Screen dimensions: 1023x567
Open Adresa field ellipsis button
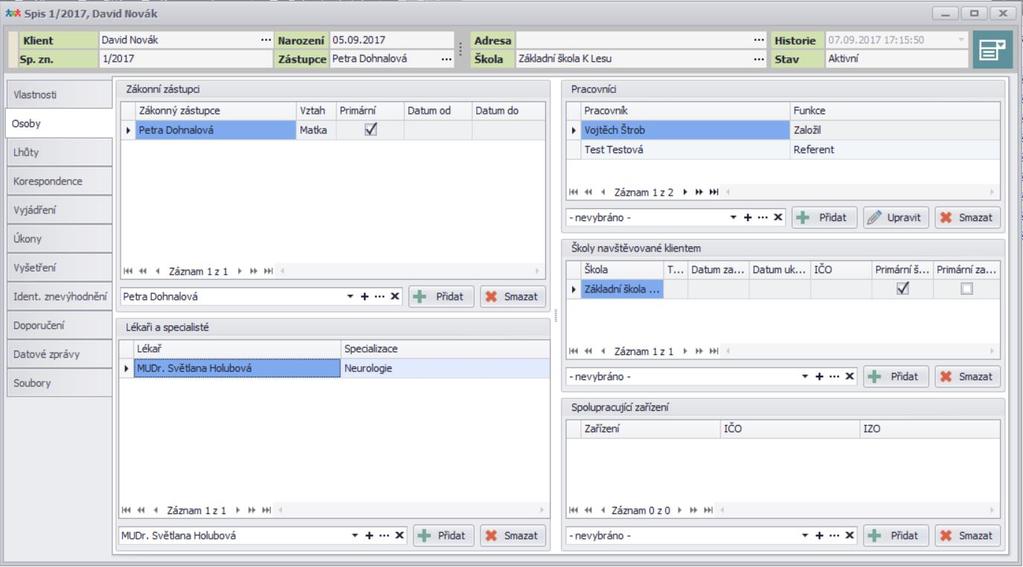click(758, 40)
